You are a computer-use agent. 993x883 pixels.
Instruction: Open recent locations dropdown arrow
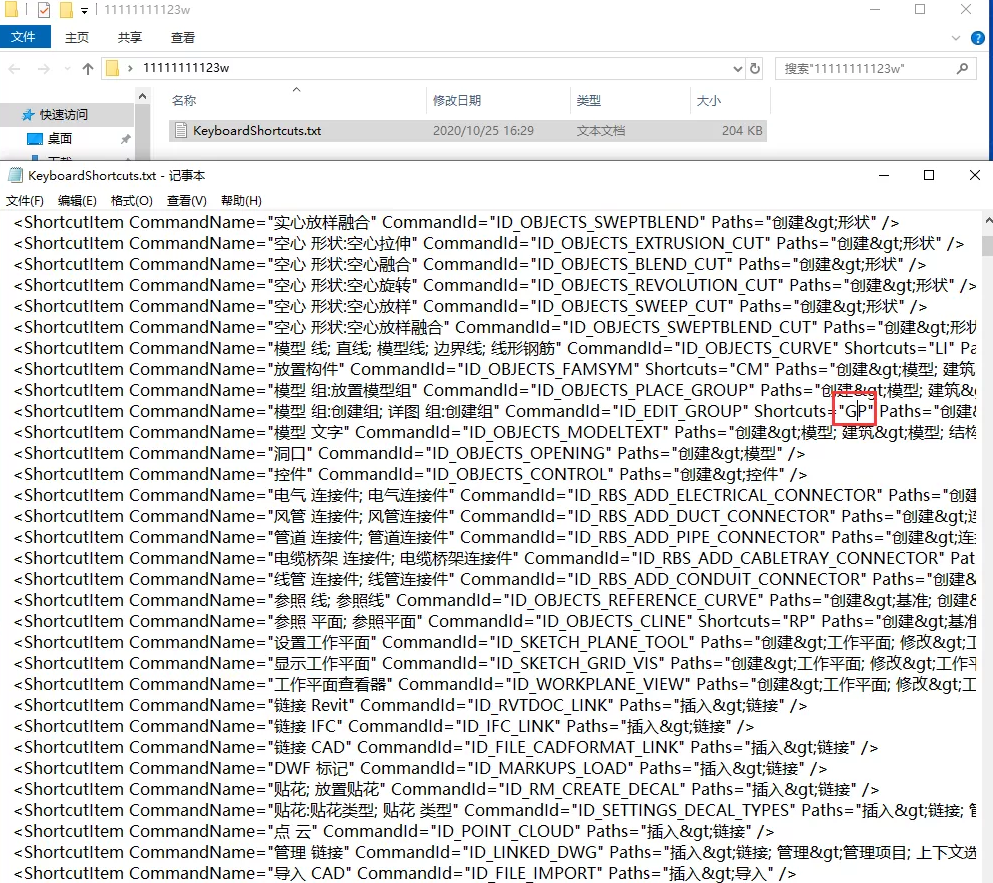(x=67, y=68)
